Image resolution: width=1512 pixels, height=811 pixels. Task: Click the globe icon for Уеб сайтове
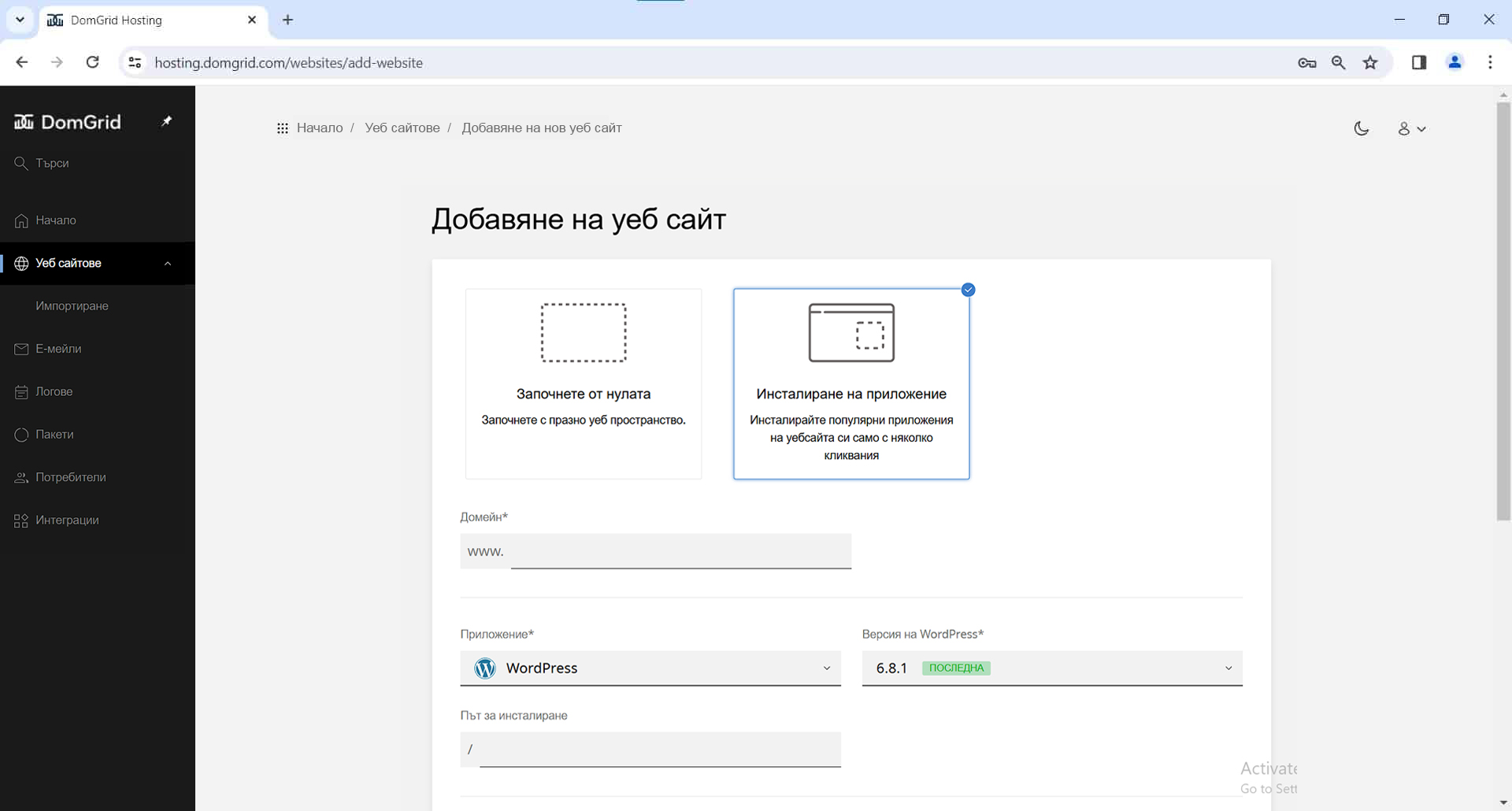click(21, 263)
